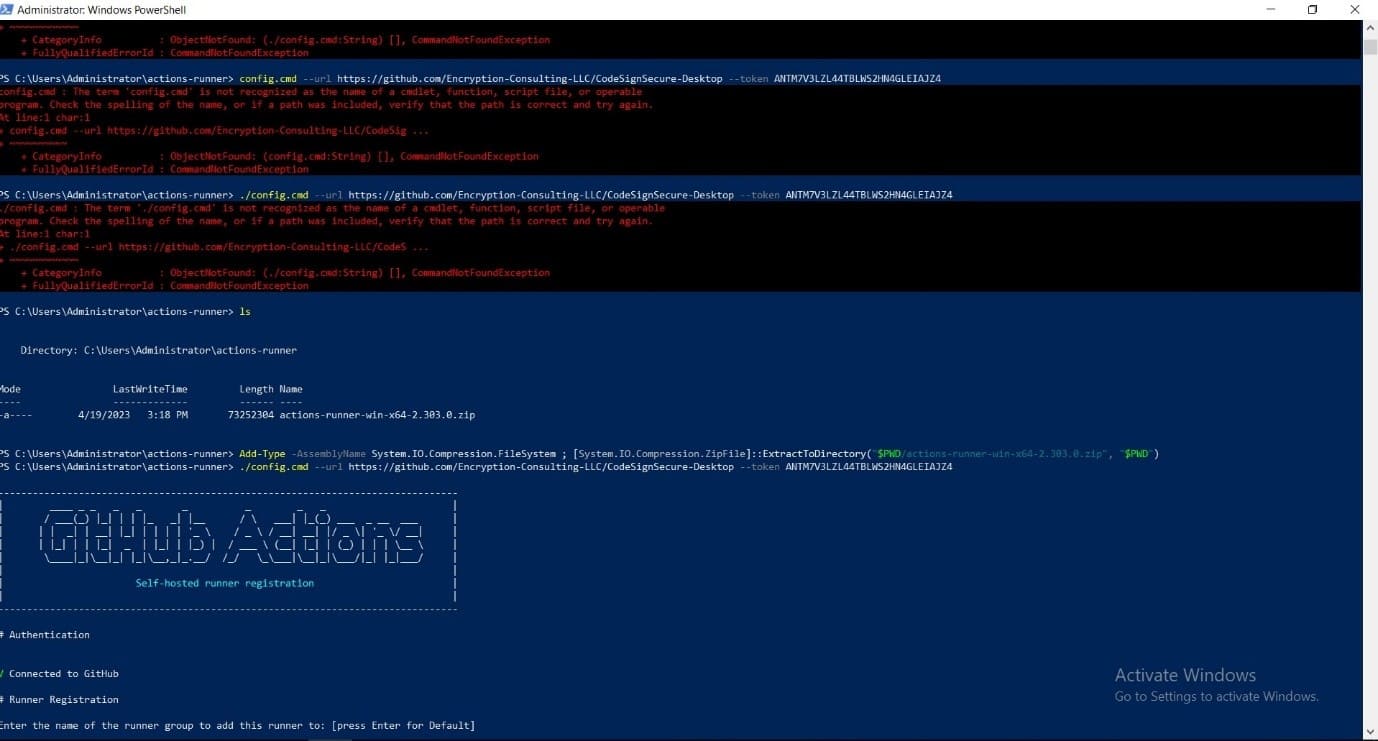Click the PowerShell icon in title bar

point(8,9)
